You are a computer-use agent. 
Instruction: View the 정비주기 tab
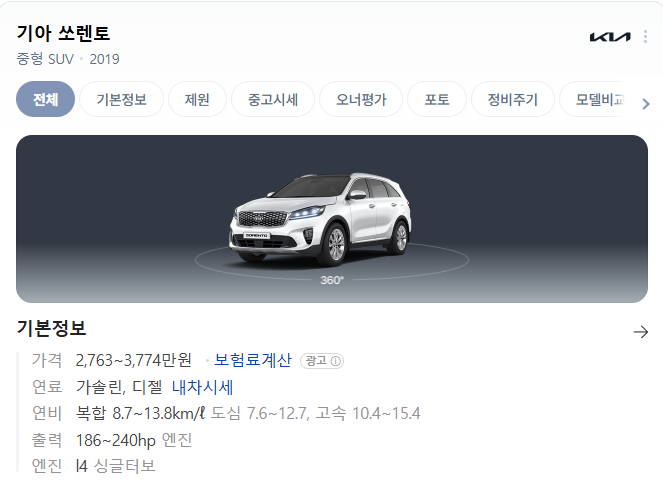point(512,99)
